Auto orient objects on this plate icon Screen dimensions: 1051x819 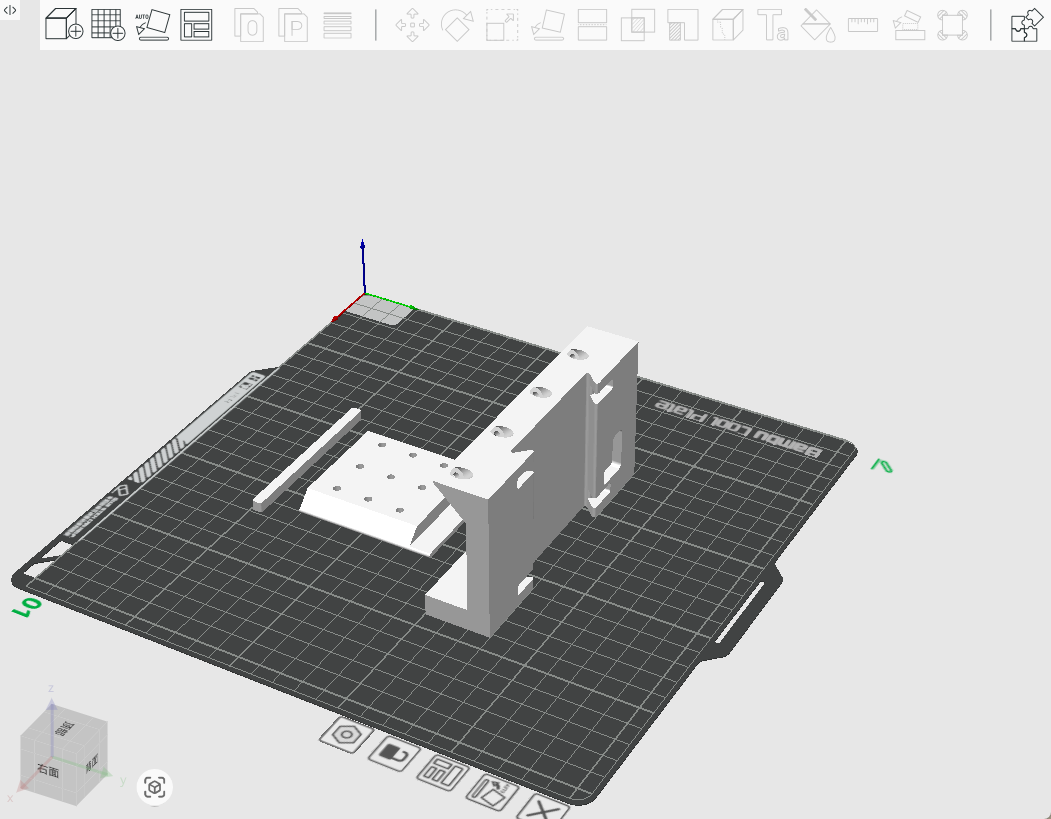point(492,792)
